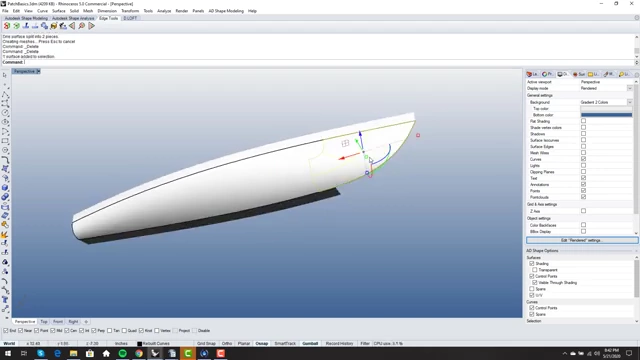Click the blue linked-surfaces icon in the Edge Tools toolbar
This screenshot has height=360, width=640.
(x=44, y=26)
